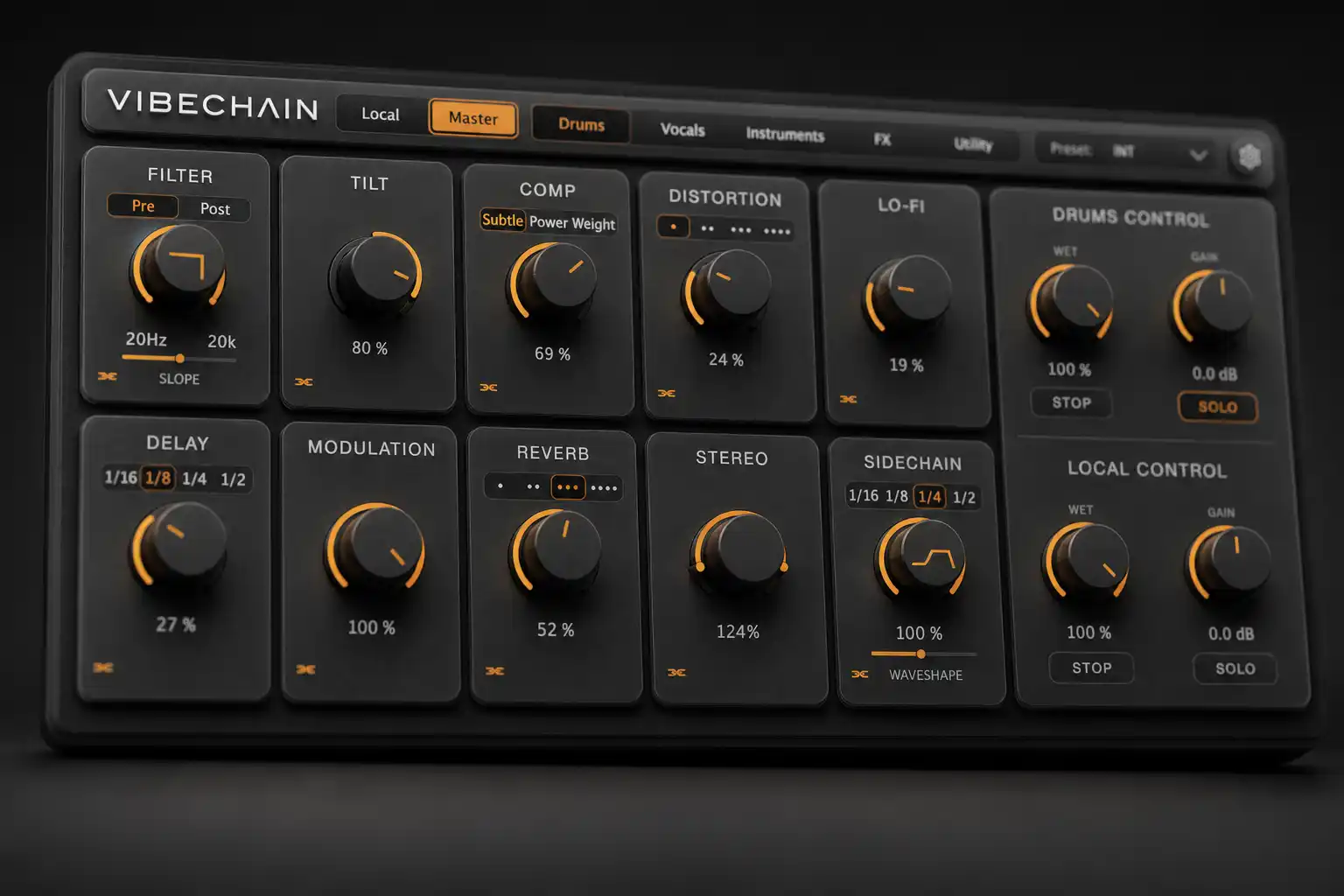Image resolution: width=1344 pixels, height=896 pixels.
Task: Click link icon in MODULATION module
Action: coord(305,669)
